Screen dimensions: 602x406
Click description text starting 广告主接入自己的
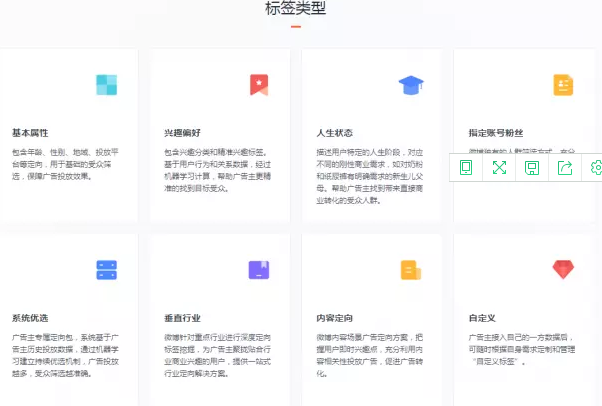(x=522, y=350)
